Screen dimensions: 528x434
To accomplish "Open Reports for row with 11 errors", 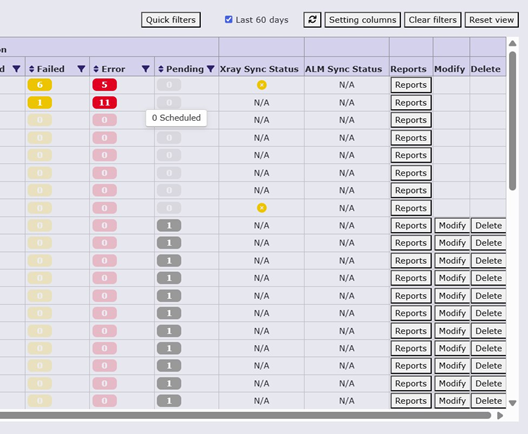I will [x=411, y=103].
